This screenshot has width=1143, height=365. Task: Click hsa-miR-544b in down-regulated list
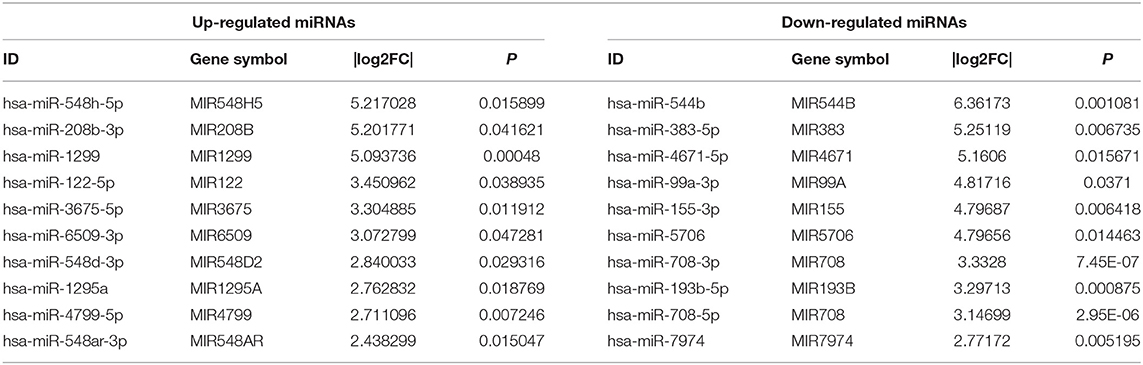pos(641,105)
